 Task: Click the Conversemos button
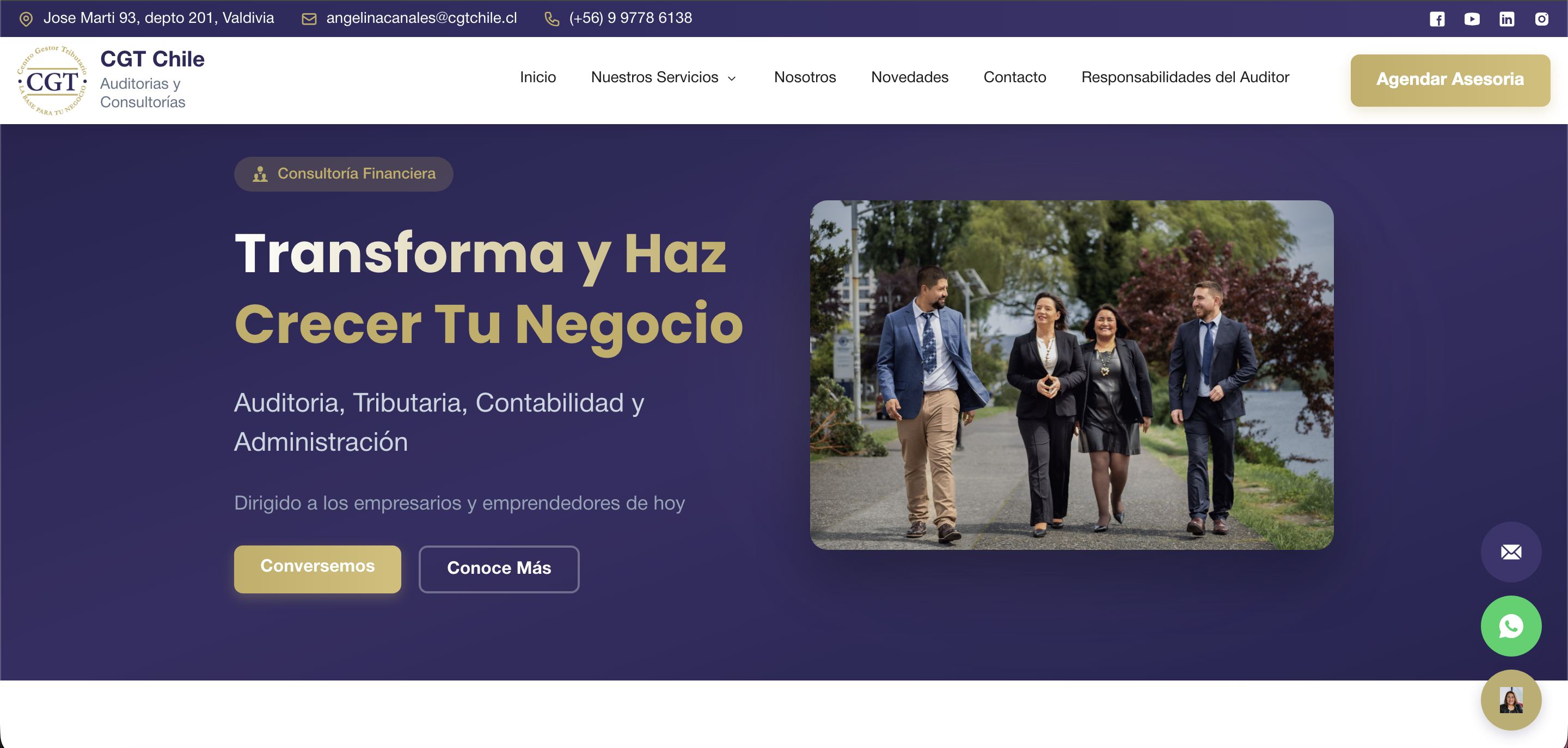(317, 568)
